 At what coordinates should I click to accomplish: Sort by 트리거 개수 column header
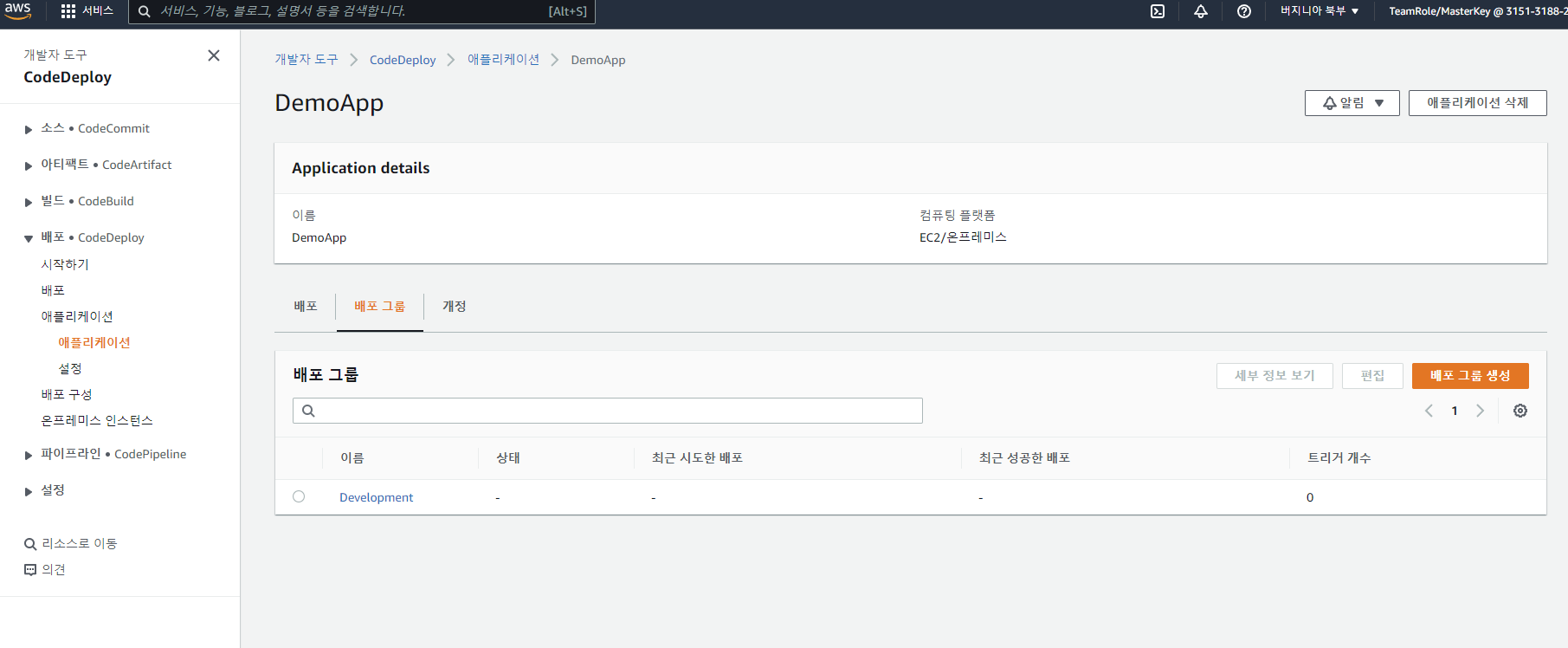[x=1339, y=457]
